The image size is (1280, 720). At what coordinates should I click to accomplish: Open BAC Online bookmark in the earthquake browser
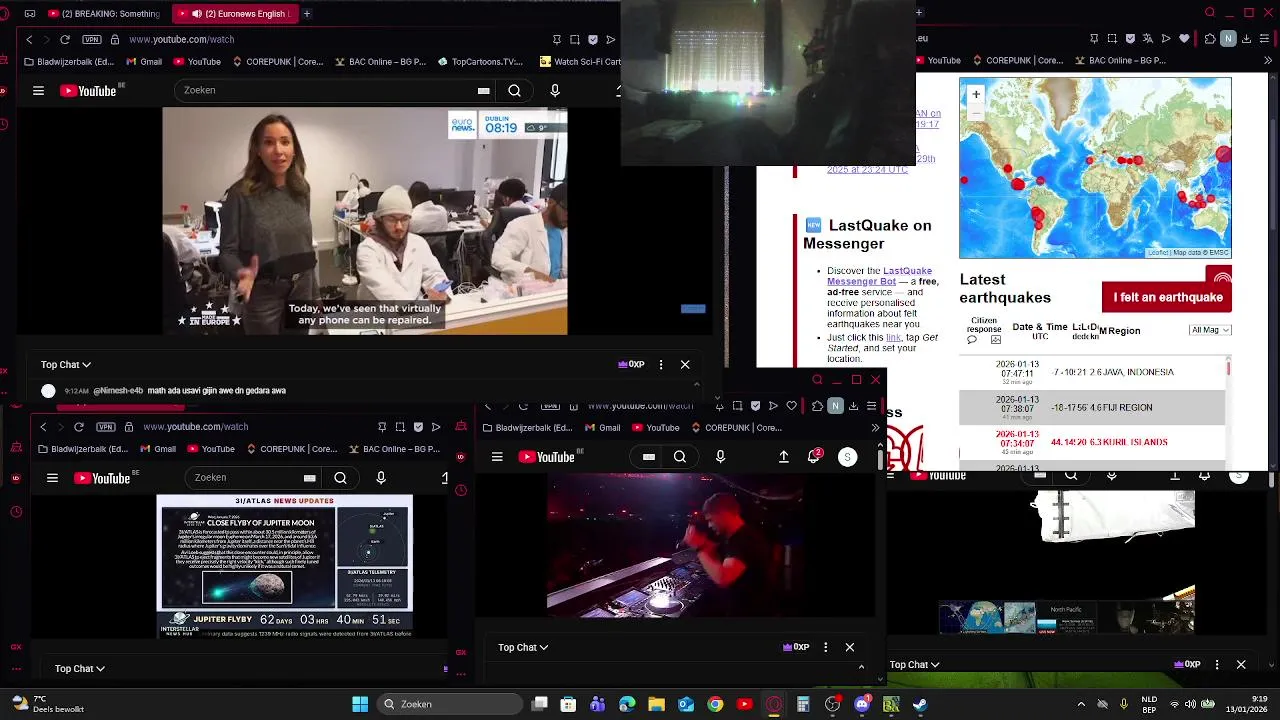1121,61
